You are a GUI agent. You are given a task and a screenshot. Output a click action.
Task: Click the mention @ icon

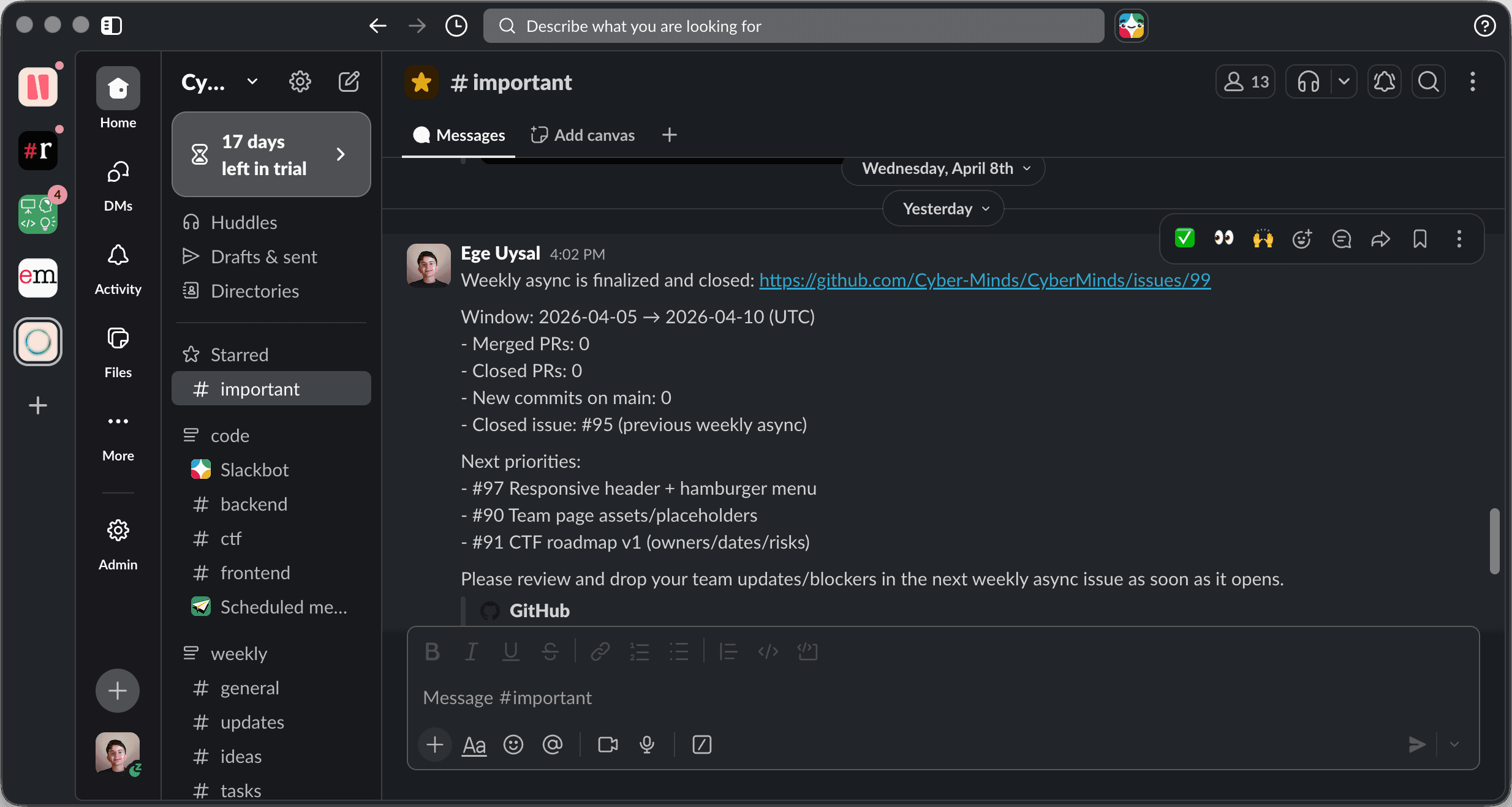(552, 745)
